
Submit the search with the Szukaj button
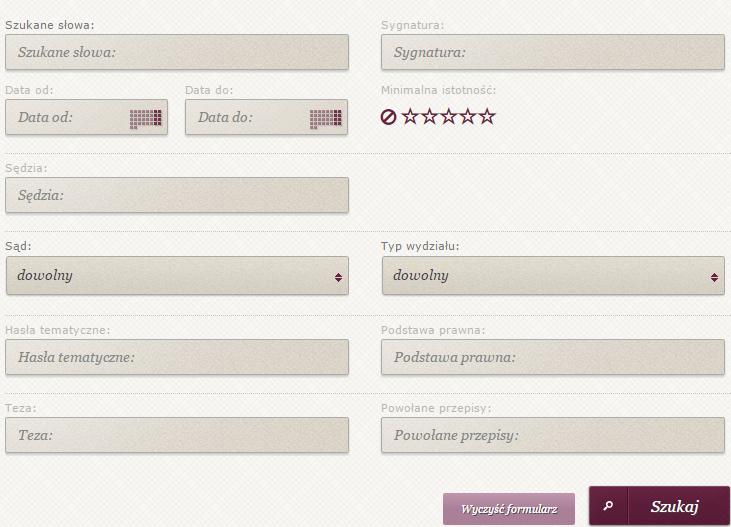pos(659,506)
